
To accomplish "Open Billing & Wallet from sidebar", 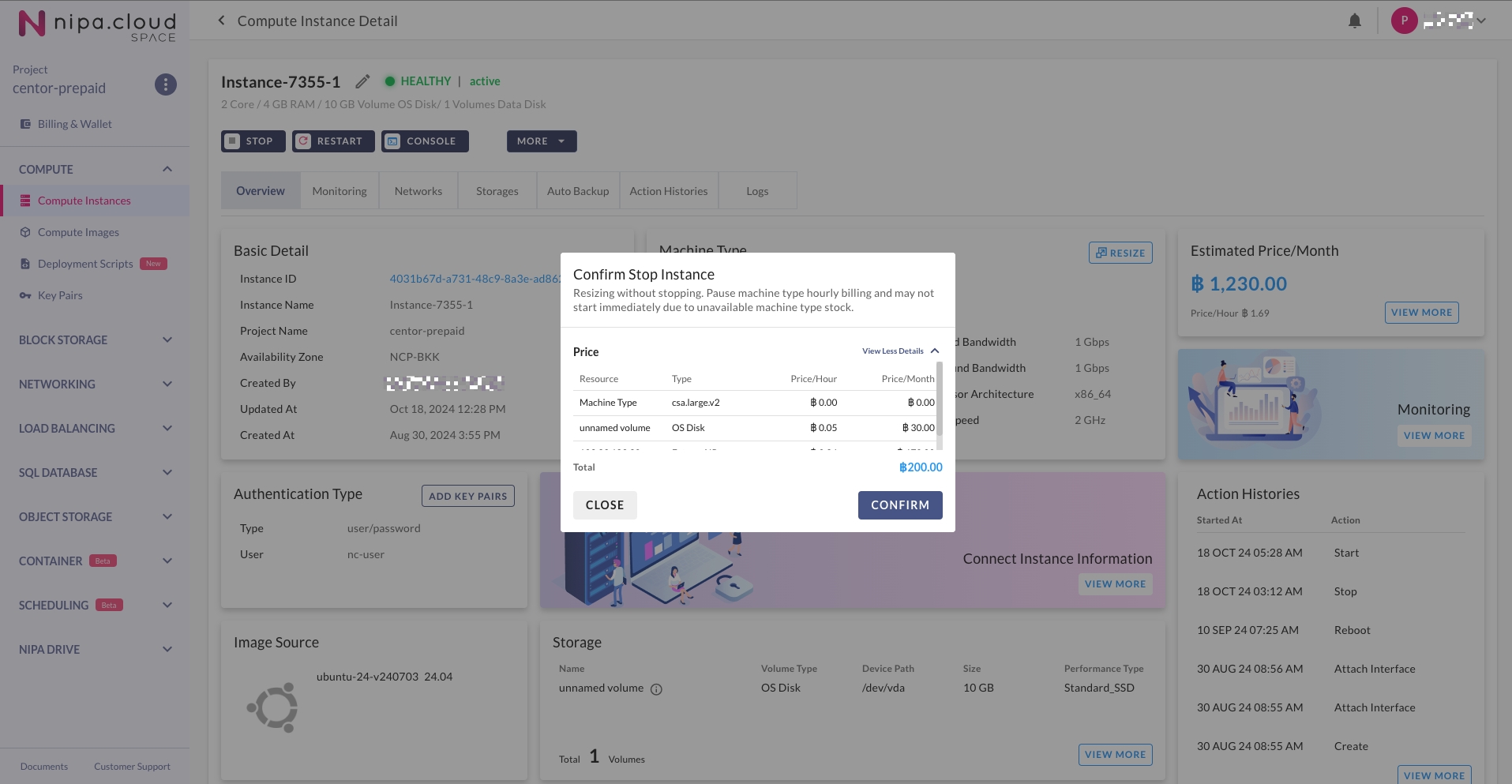I will tap(74, 124).
